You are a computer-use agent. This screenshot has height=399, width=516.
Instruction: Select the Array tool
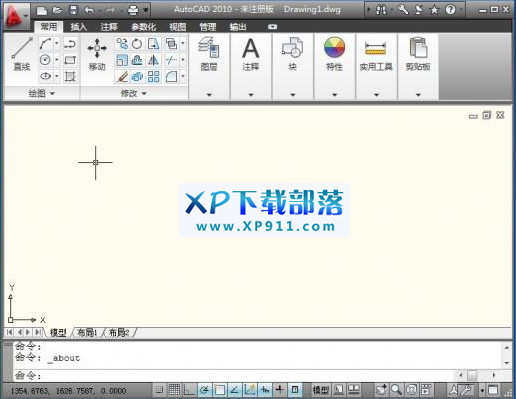(153, 77)
